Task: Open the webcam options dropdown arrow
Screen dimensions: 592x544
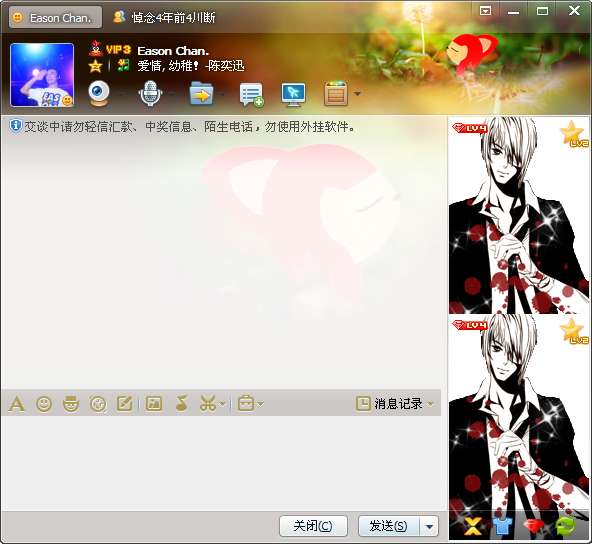Action: point(120,94)
